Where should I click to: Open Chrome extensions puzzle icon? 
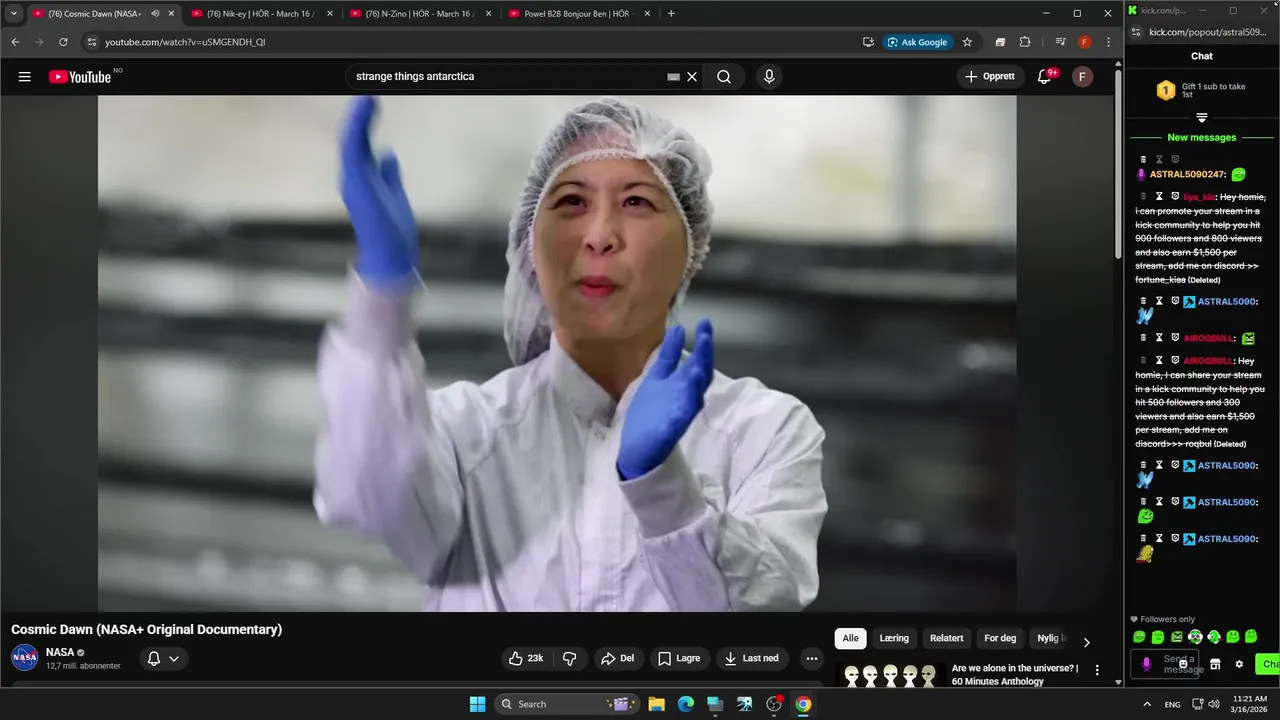pyautogui.click(x=1025, y=42)
